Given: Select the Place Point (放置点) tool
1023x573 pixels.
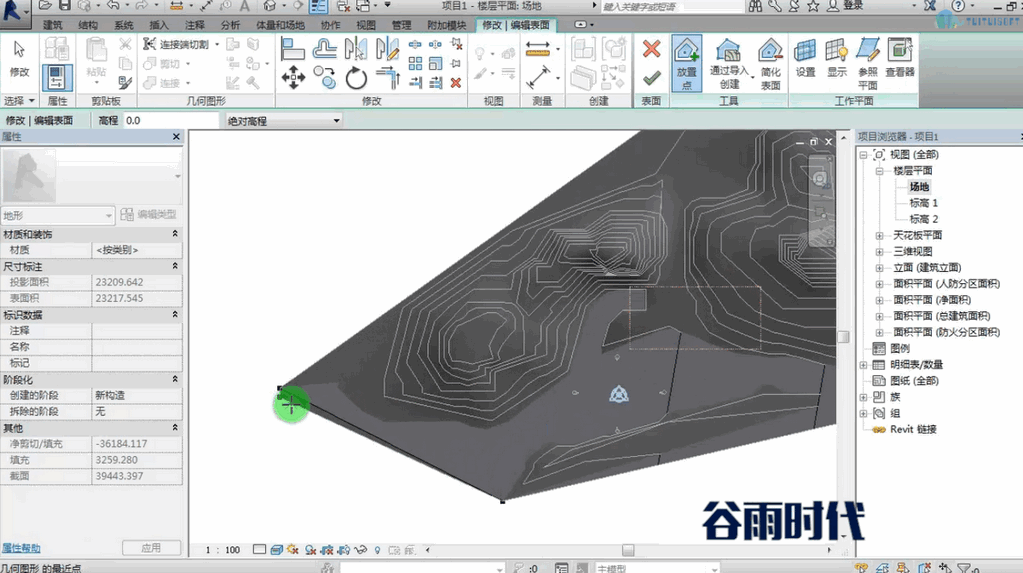Looking at the screenshot, I should tap(686, 63).
